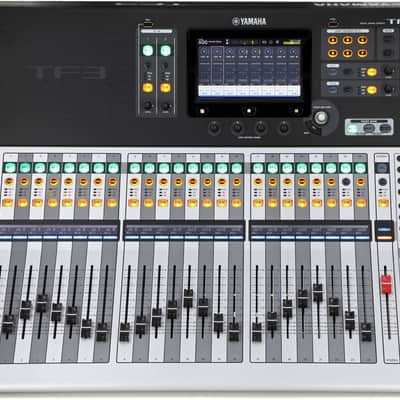Toggle the middle bank's eighth channel ON key
This screenshot has height=400, width=400.
[x=236, y=203]
